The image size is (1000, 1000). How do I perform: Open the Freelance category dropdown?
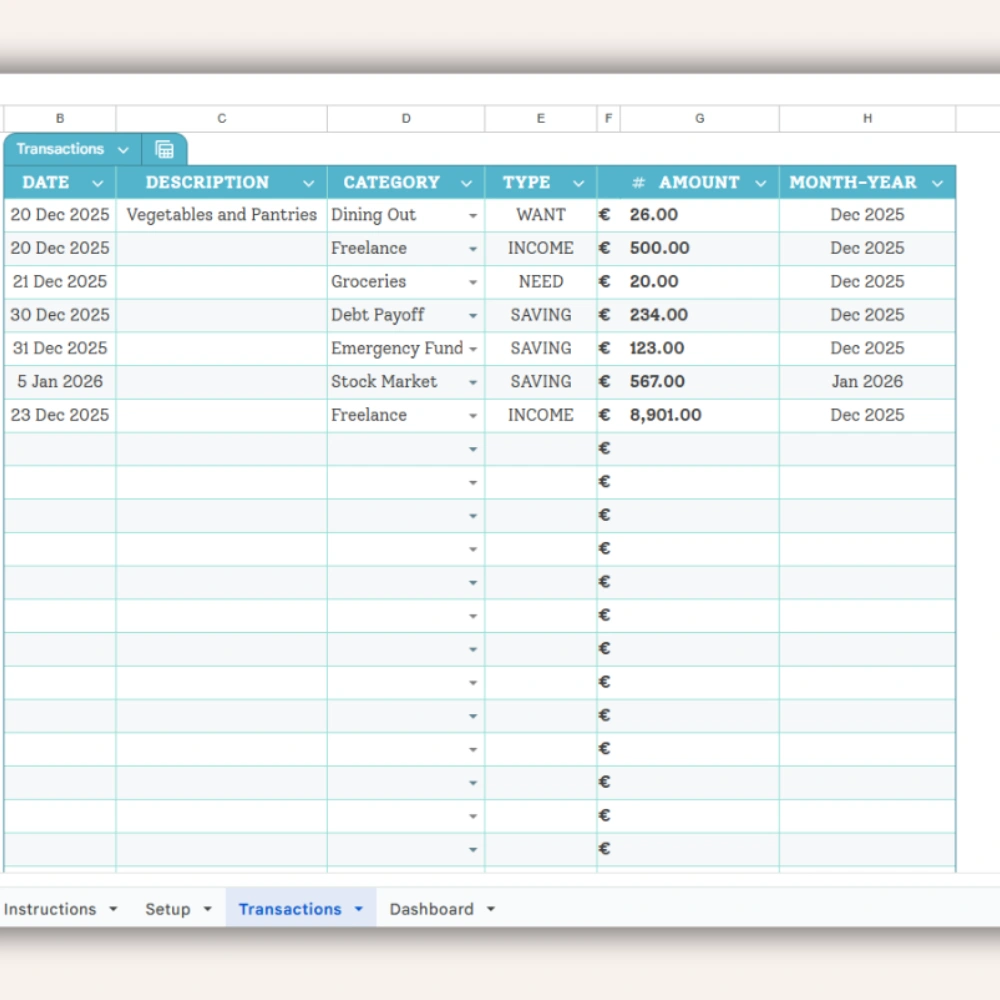coord(471,248)
